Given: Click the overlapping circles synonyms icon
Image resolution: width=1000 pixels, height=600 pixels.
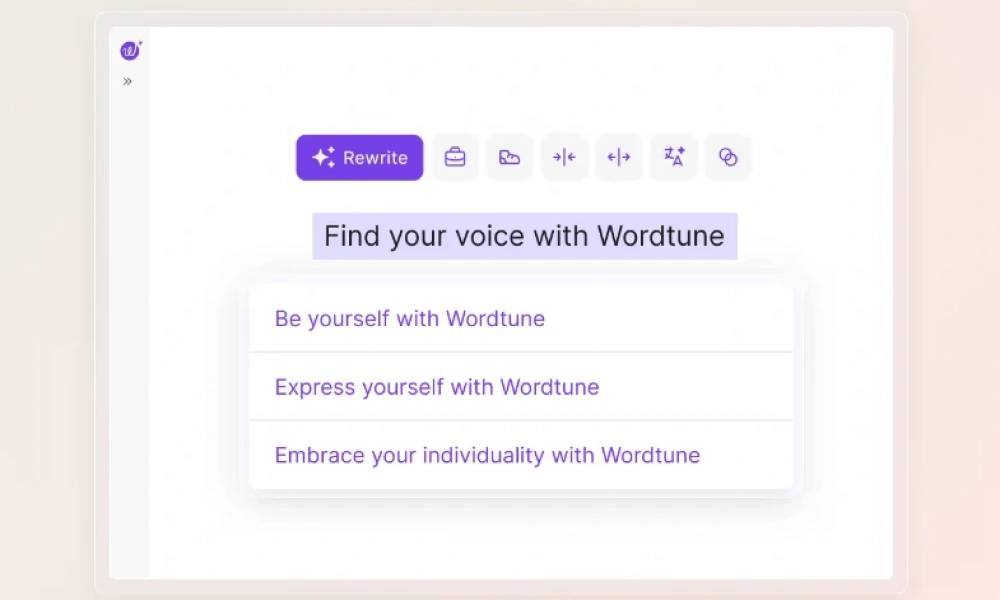Looking at the screenshot, I should pyautogui.click(x=728, y=157).
